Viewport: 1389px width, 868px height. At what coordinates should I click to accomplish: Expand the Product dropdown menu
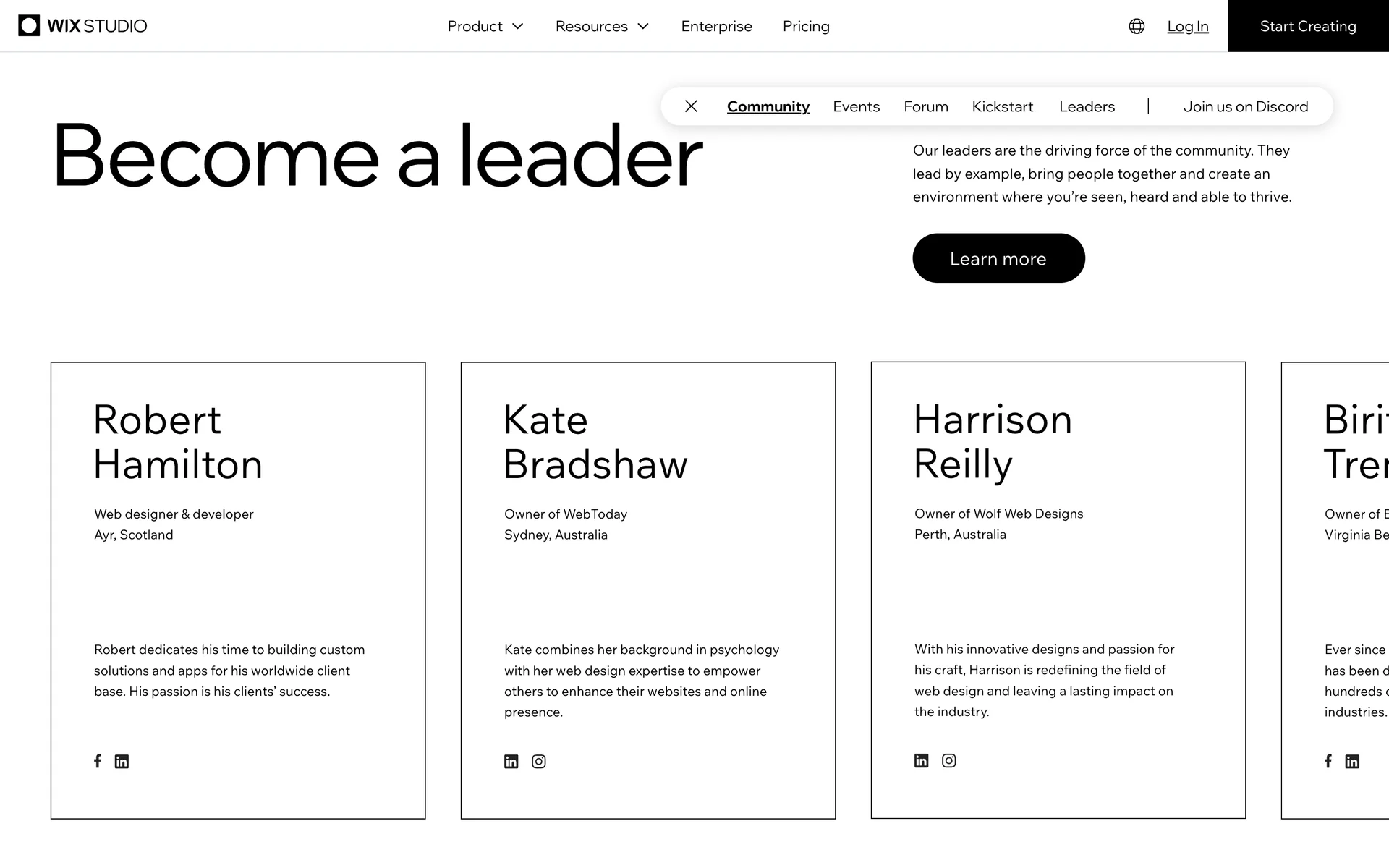pos(485,26)
